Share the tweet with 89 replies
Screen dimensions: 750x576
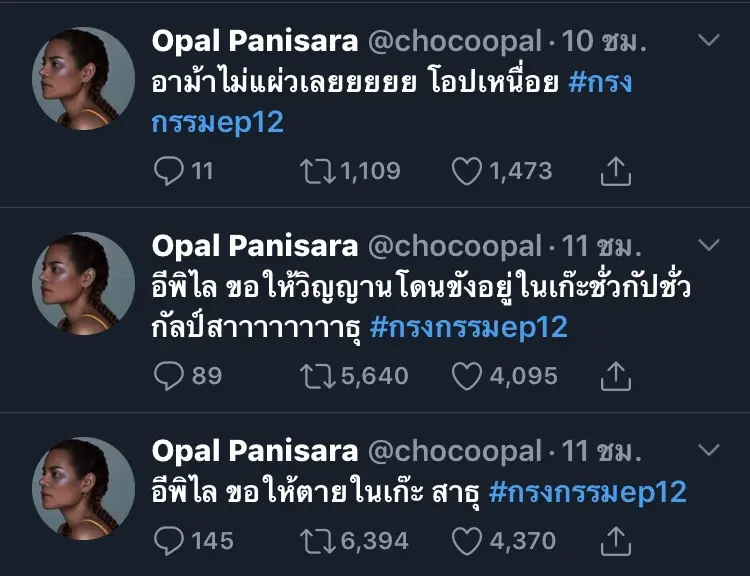(x=617, y=375)
